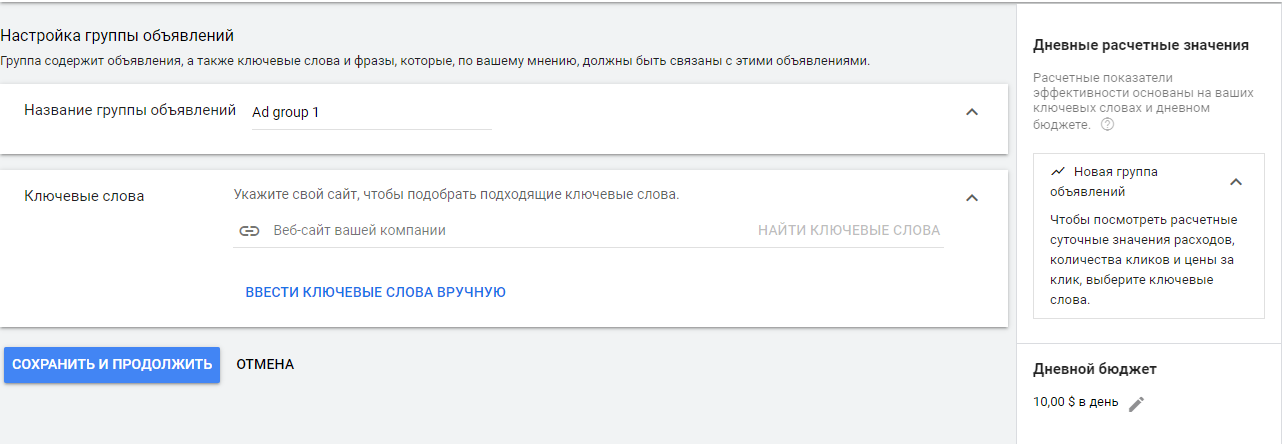This screenshot has height=444, width=1282.
Task: Click the ad group name field 'Ad group 1'
Action: click(371, 113)
